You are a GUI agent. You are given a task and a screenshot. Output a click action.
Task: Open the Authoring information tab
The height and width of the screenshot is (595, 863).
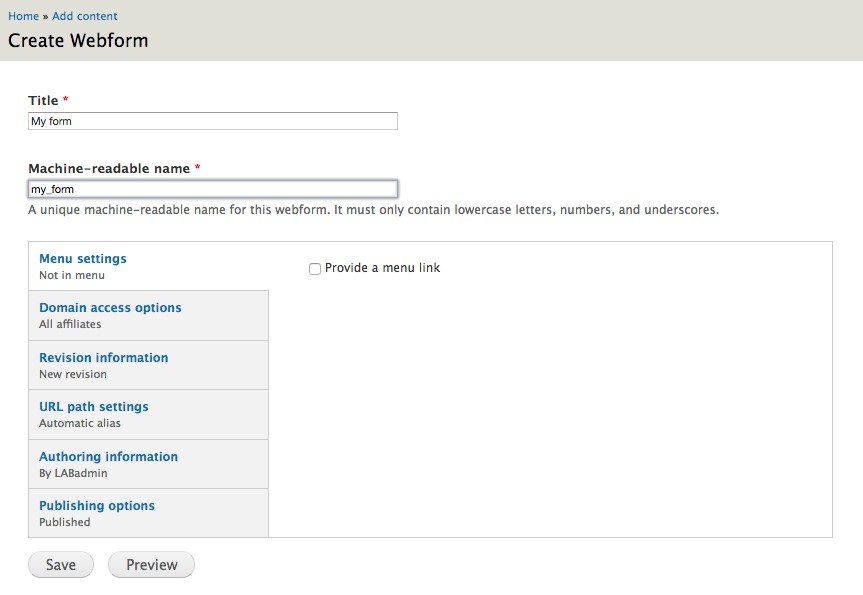click(108, 456)
